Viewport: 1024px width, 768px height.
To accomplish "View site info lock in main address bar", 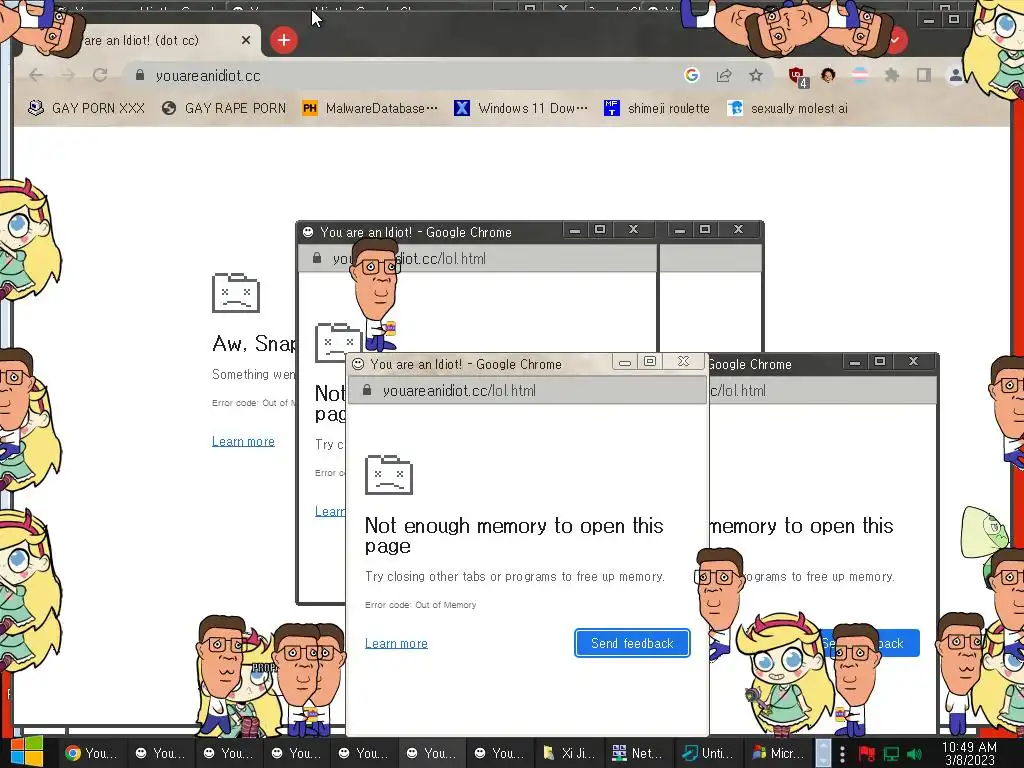I will (140, 76).
